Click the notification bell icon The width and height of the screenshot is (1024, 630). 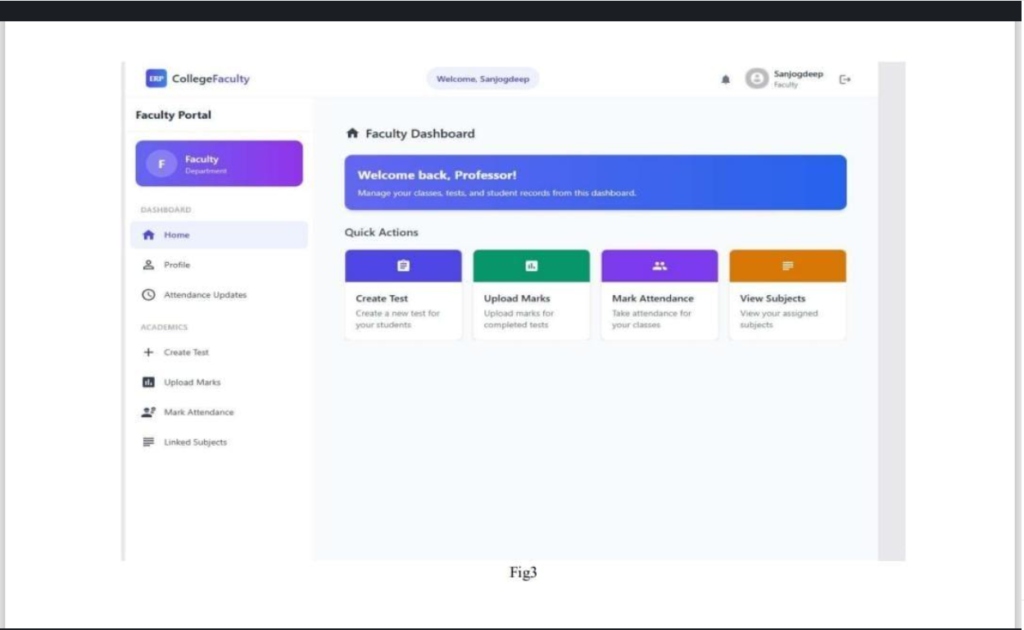click(726, 80)
